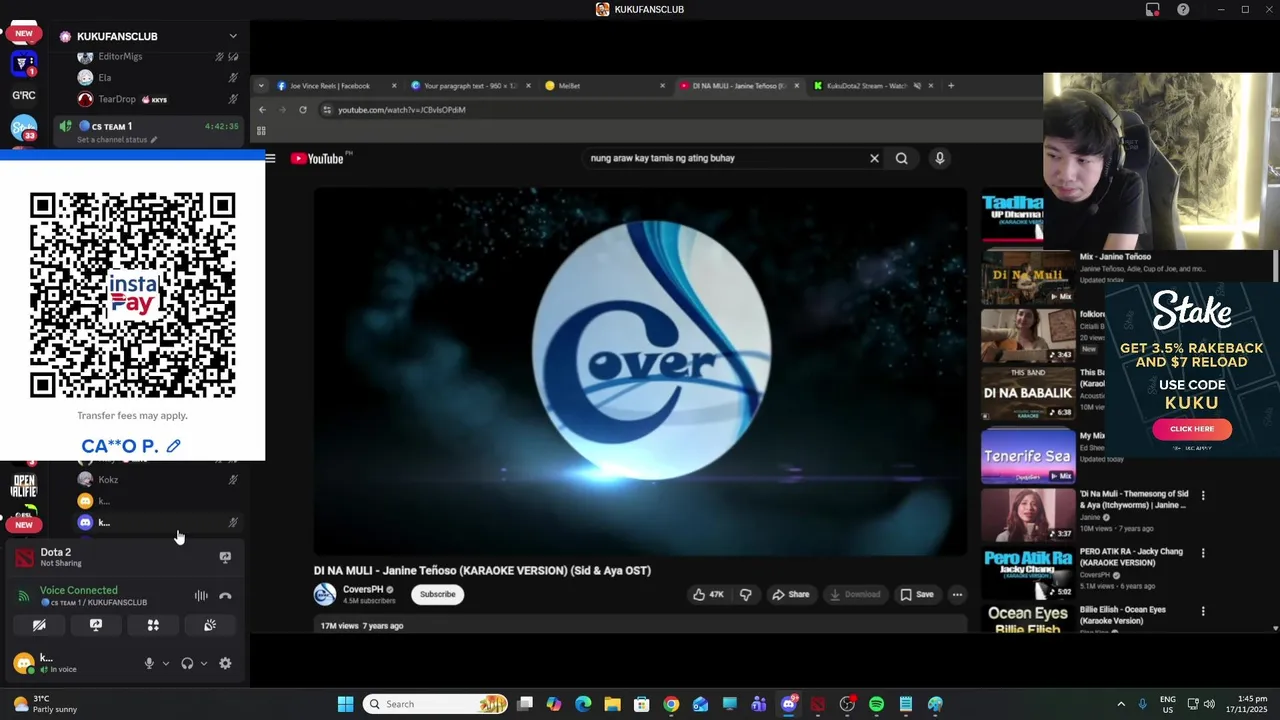The width and height of the screenshot is (1280, 720).
Task: Stream Dota 2 using the share icon
Action: point(225,558)
